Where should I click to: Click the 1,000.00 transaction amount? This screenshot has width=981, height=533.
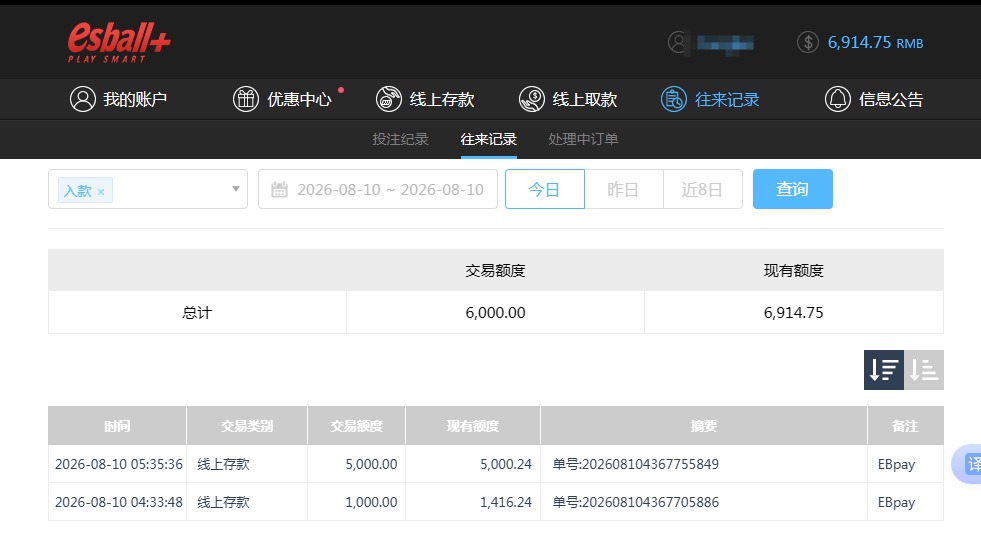point(371,502)
